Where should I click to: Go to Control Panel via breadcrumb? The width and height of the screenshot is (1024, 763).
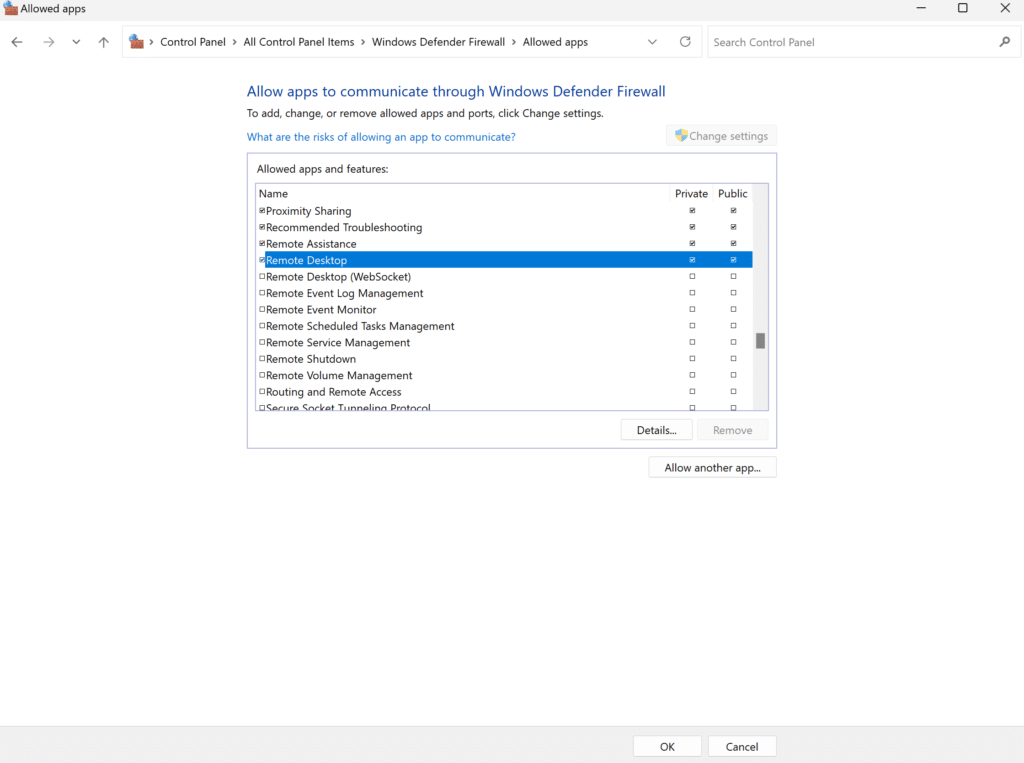click(x=193, y=42)
